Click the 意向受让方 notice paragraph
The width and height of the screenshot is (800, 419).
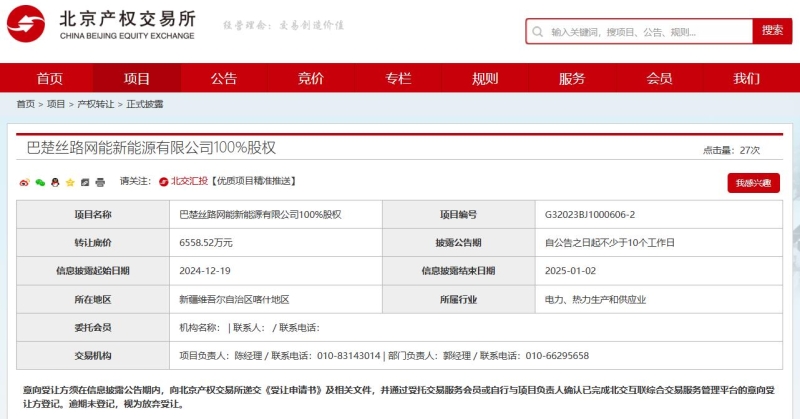pos(398,397)
